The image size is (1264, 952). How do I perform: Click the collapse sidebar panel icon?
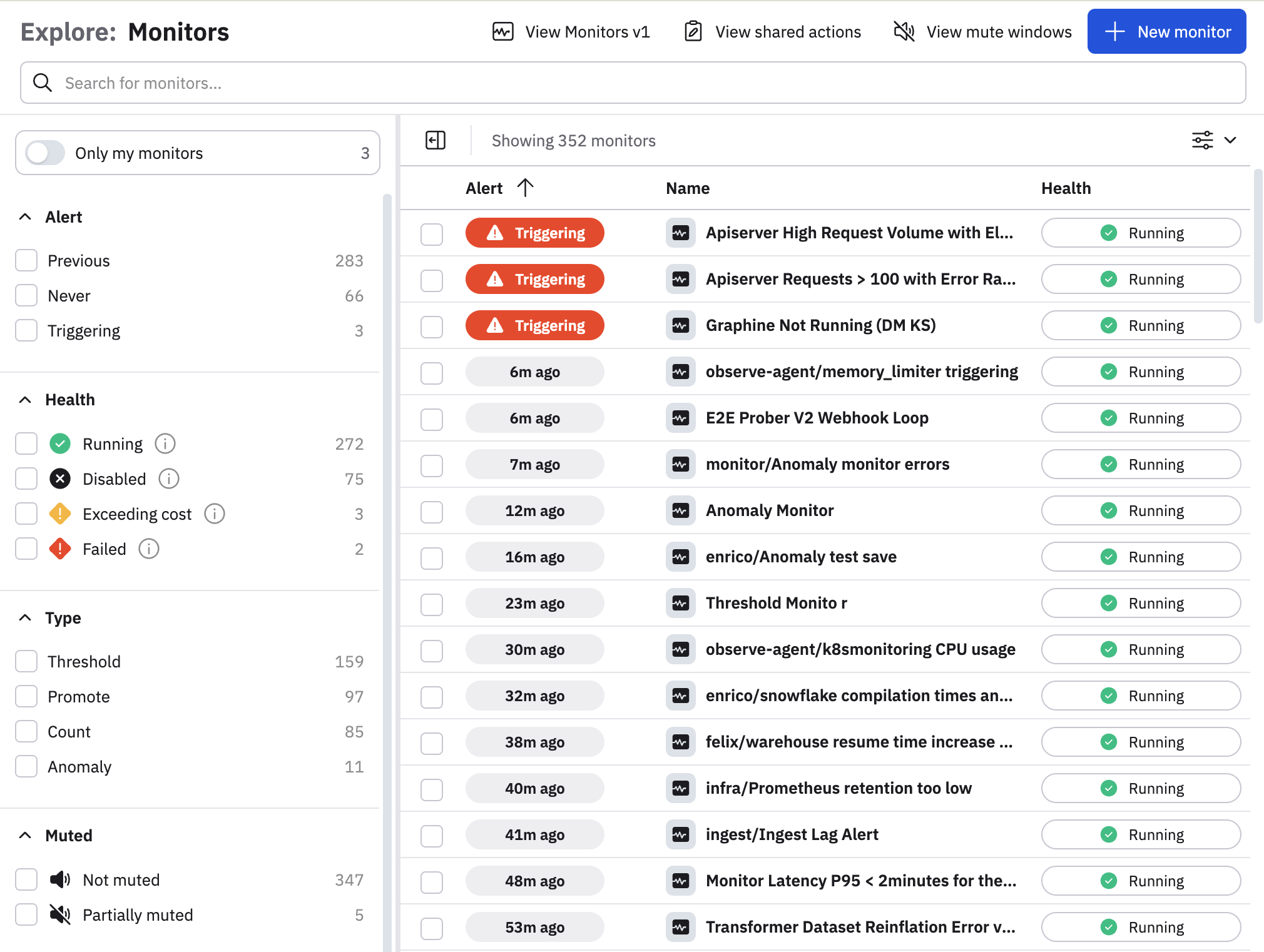coord(435,140)
